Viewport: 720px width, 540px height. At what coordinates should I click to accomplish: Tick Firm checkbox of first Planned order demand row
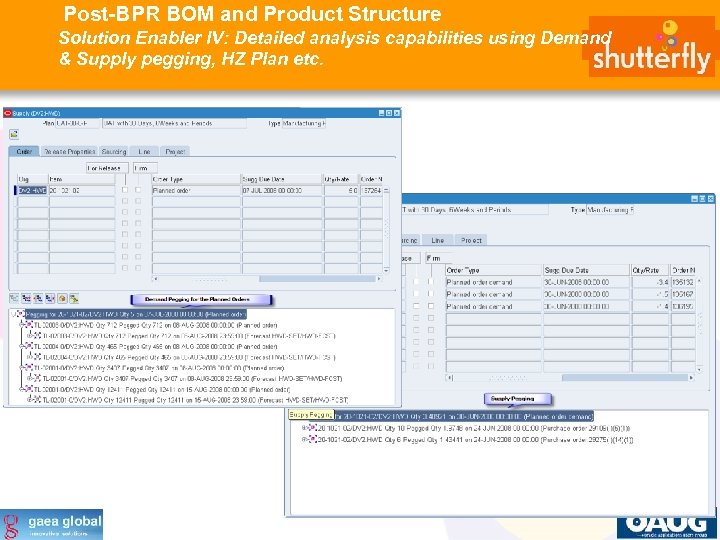pos(431,281)
